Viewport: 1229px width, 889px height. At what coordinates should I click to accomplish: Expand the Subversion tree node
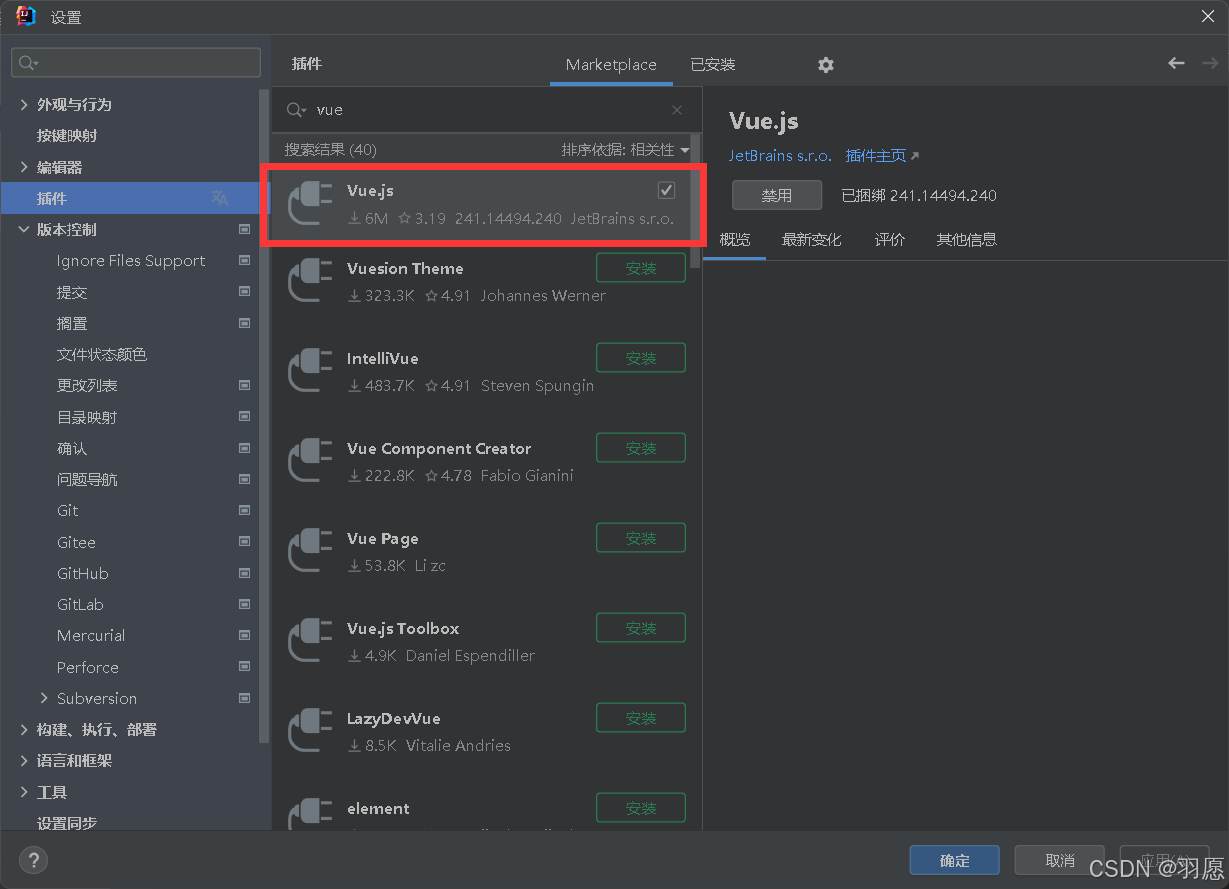[44, 698]
